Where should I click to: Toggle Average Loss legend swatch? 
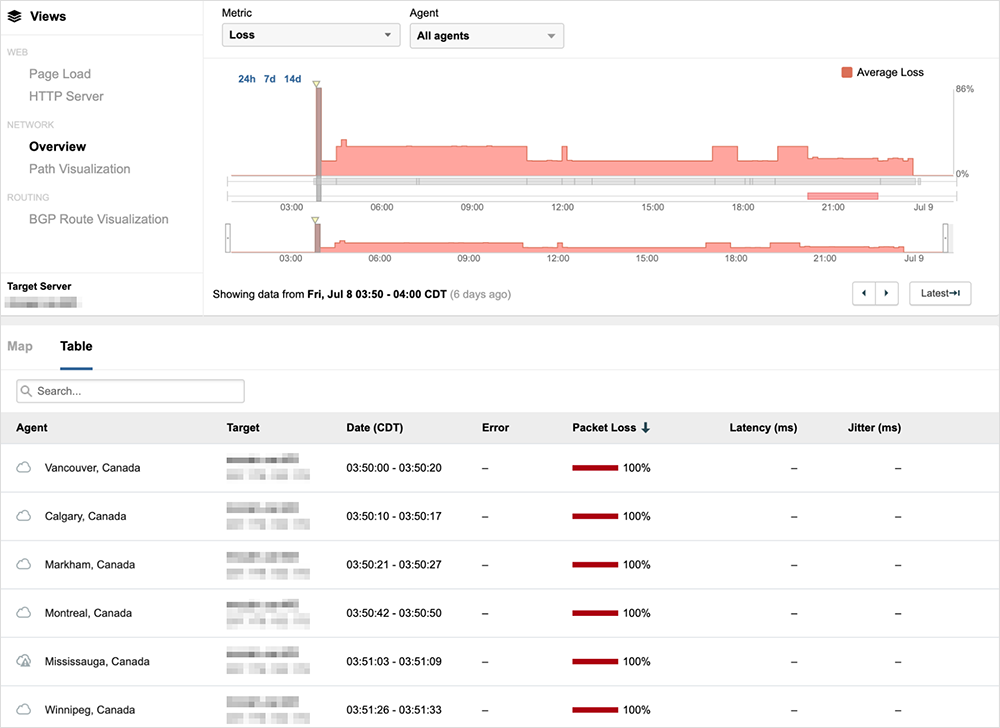click(x=847, y=73)
